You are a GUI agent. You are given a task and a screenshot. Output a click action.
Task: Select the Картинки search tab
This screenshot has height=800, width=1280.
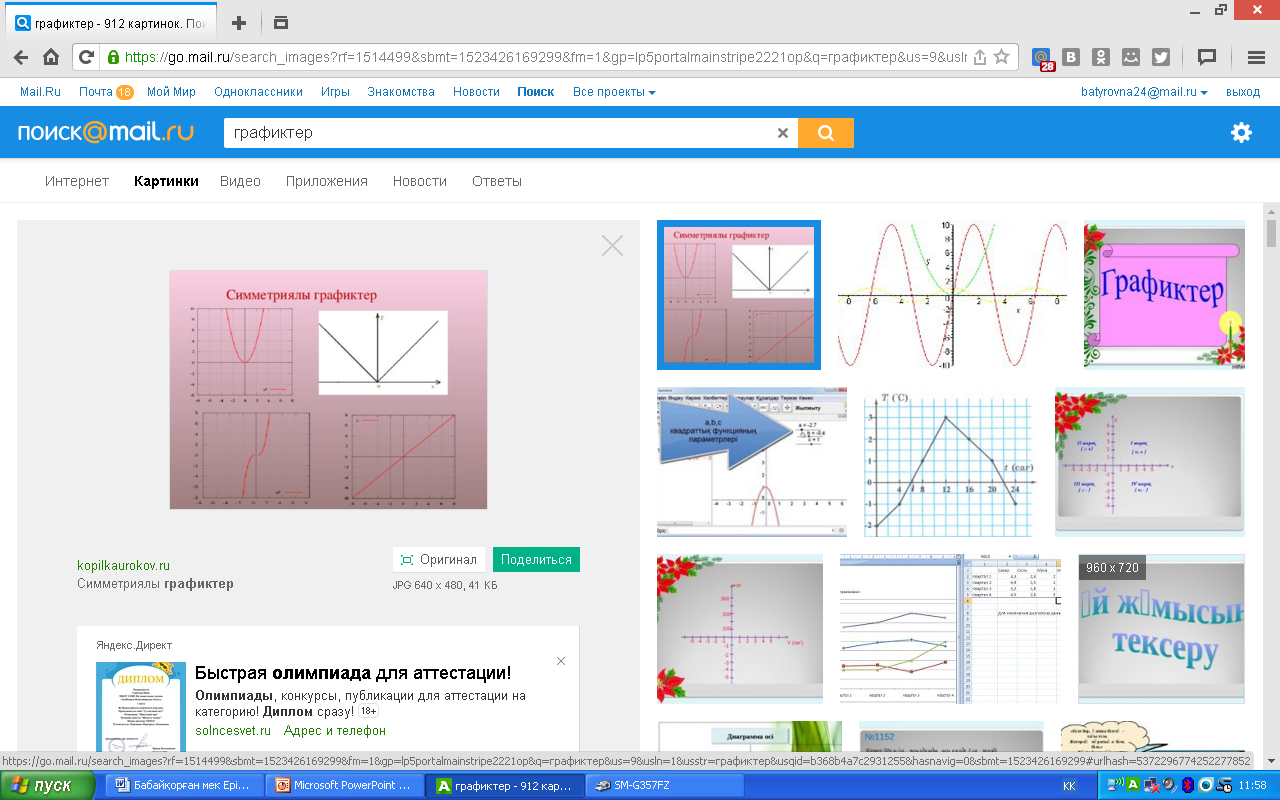tap(166, 181)
